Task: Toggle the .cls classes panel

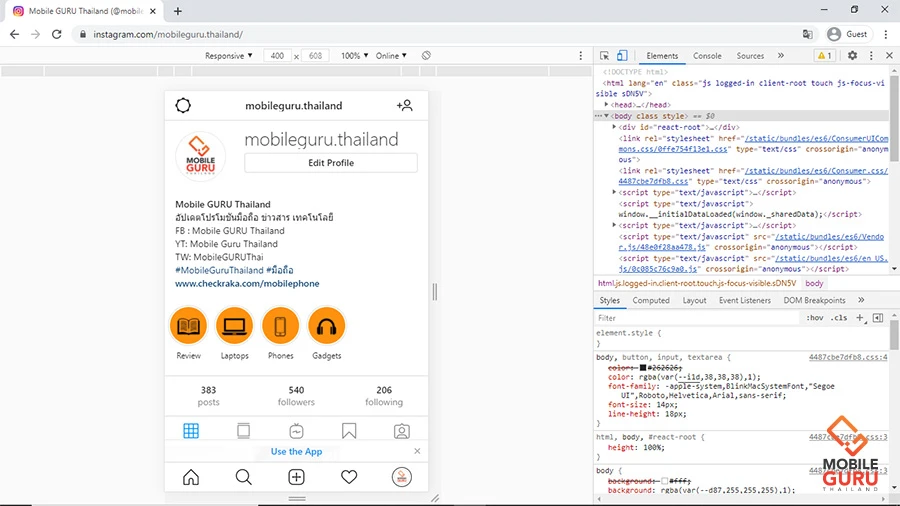Action: pyautogui.click(x=839, y=318)
